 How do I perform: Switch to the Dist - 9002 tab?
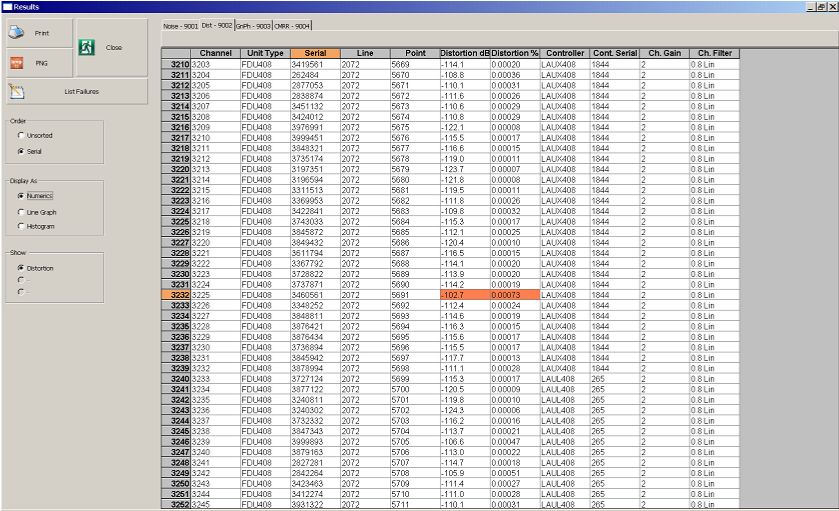coord(217,25)
